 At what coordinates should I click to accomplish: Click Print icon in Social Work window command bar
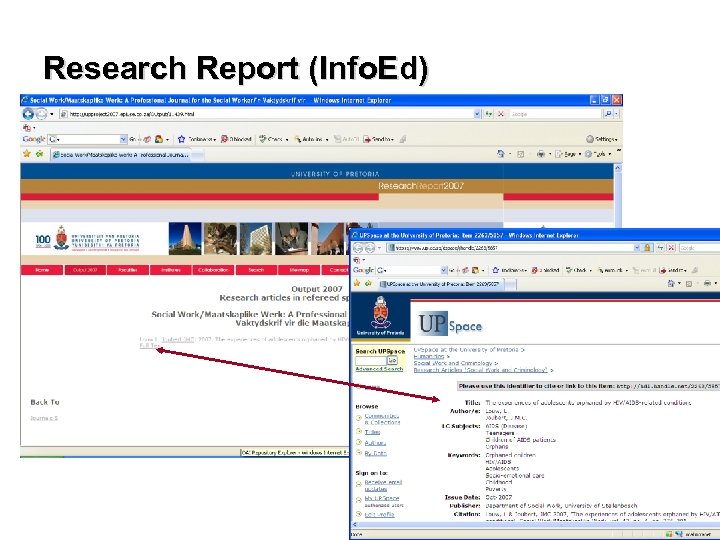[x=541, y=154]
